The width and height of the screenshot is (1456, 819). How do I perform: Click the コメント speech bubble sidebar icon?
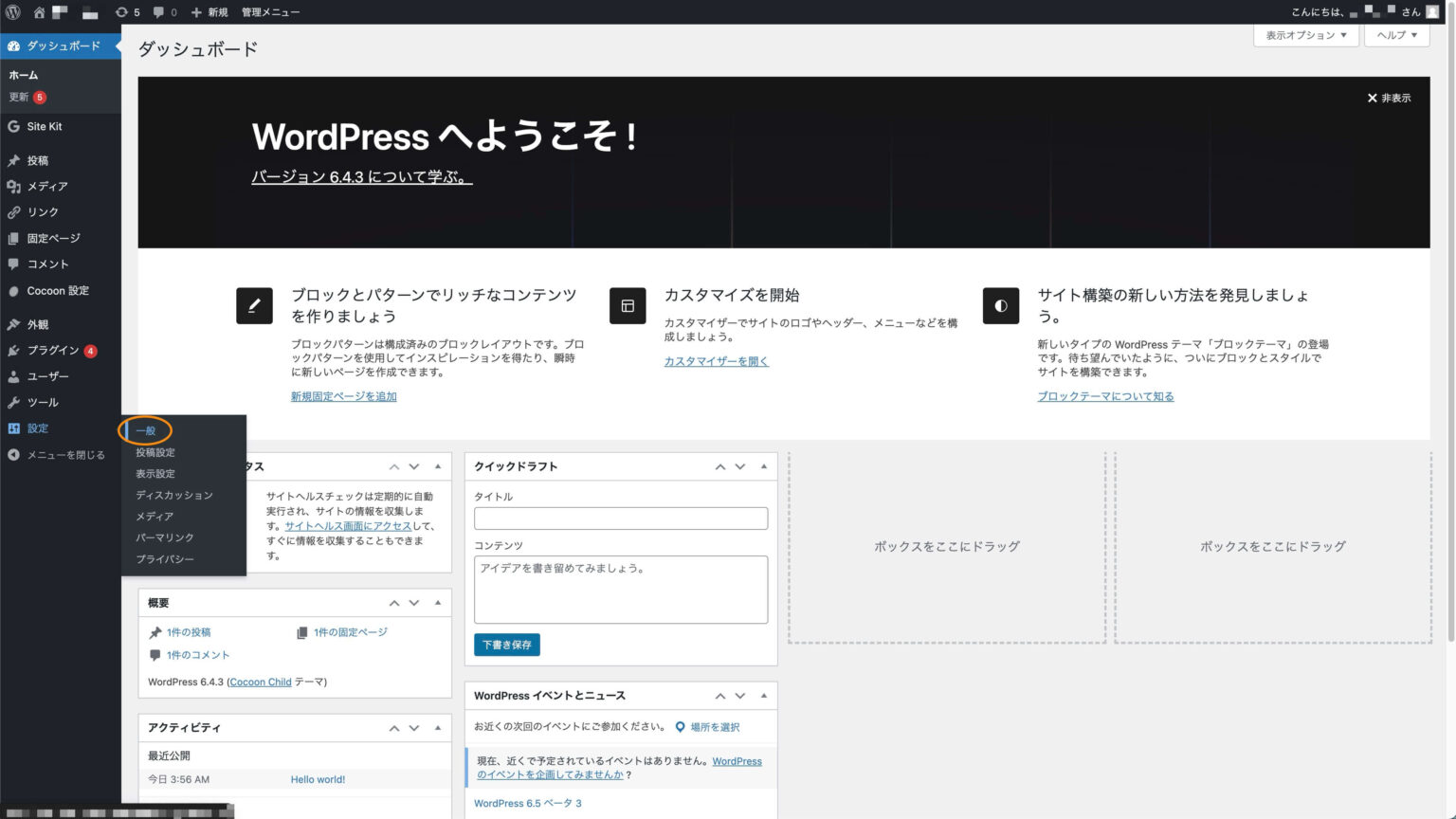(13, 264)
